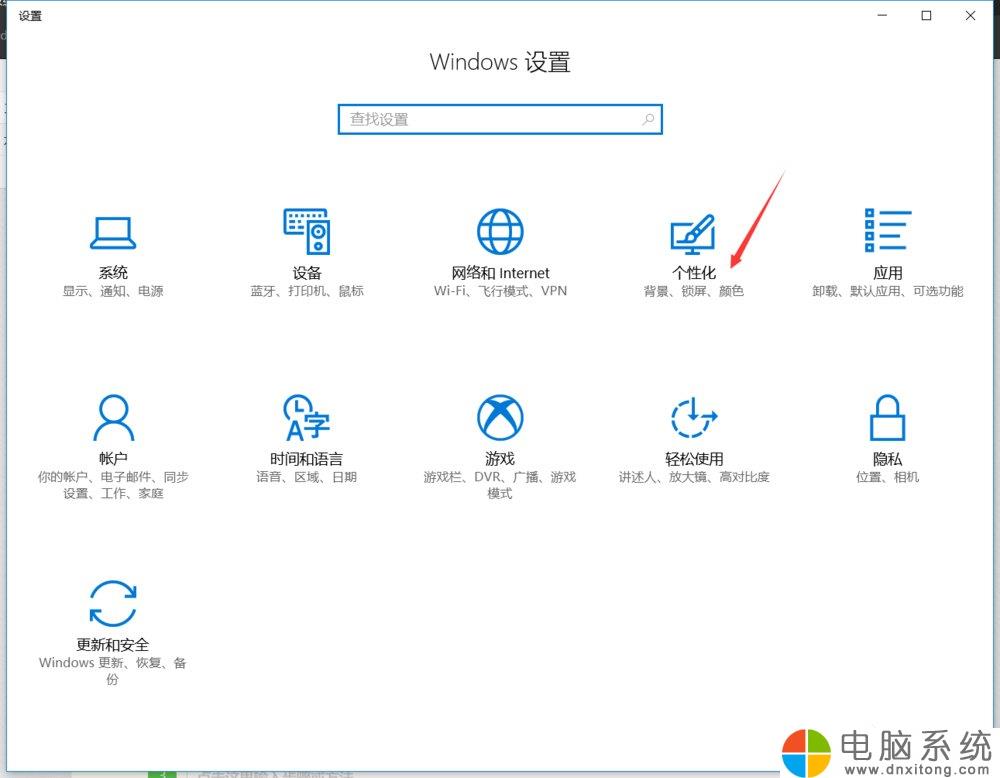This screenshot has width=1000, height=778.
Task: Click the 时间和语言 category title
Action: [307, 459]
